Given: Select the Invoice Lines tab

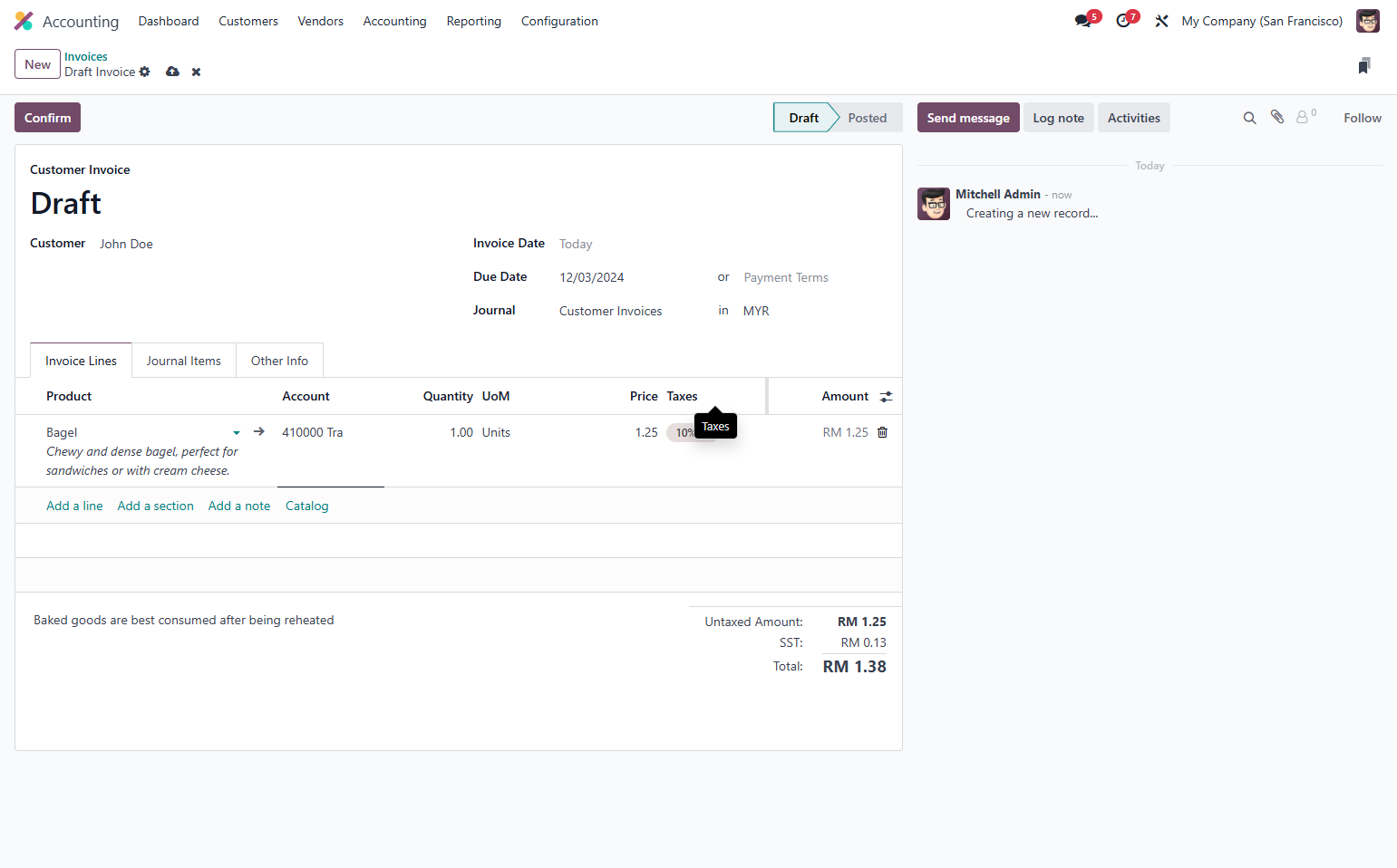Looking at the screenshot, I should coord(81,361).
